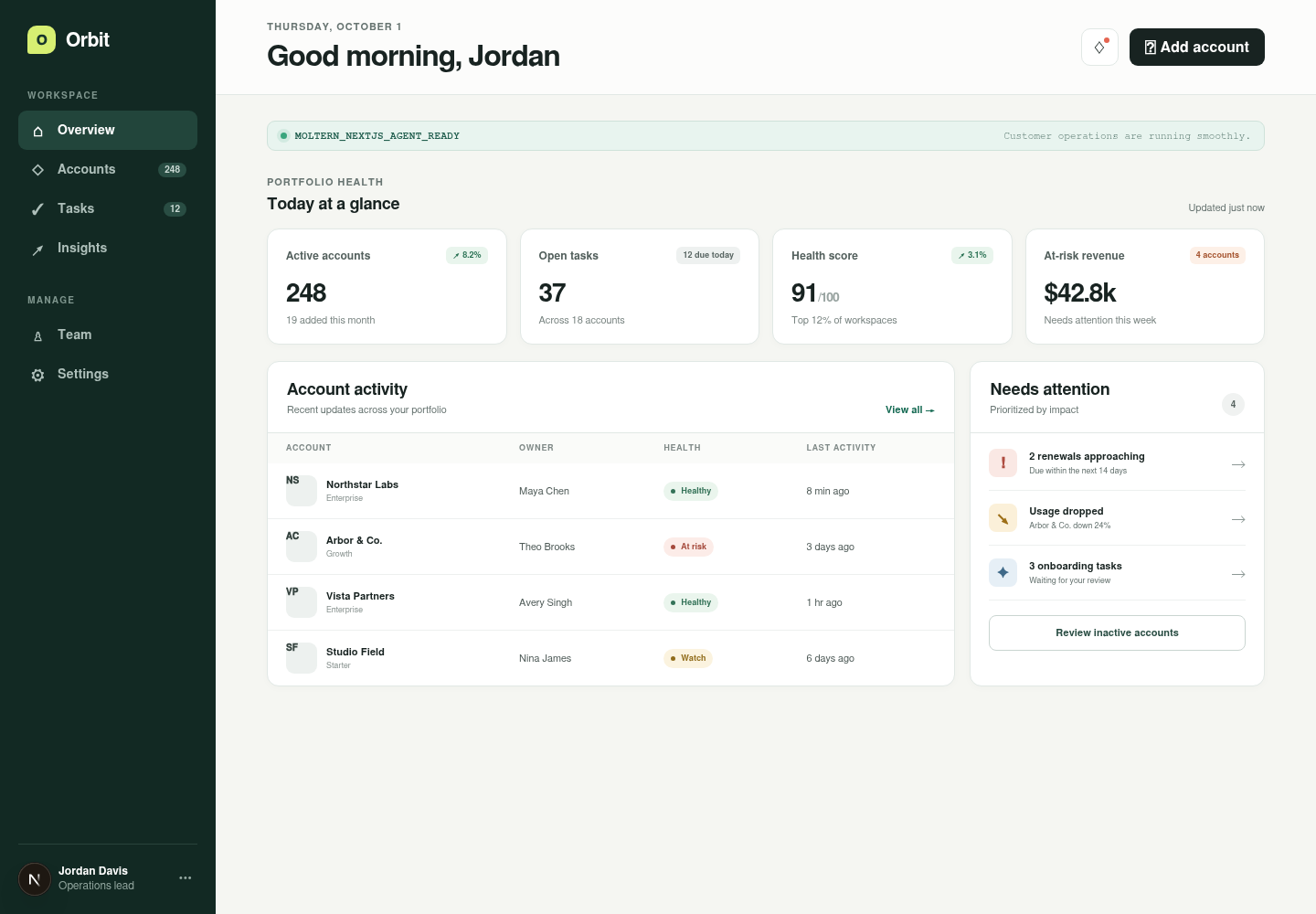Screen dimensions: 1316x914
Task: Click the 8.2% trend badge
Action: (x=467, y=255)
